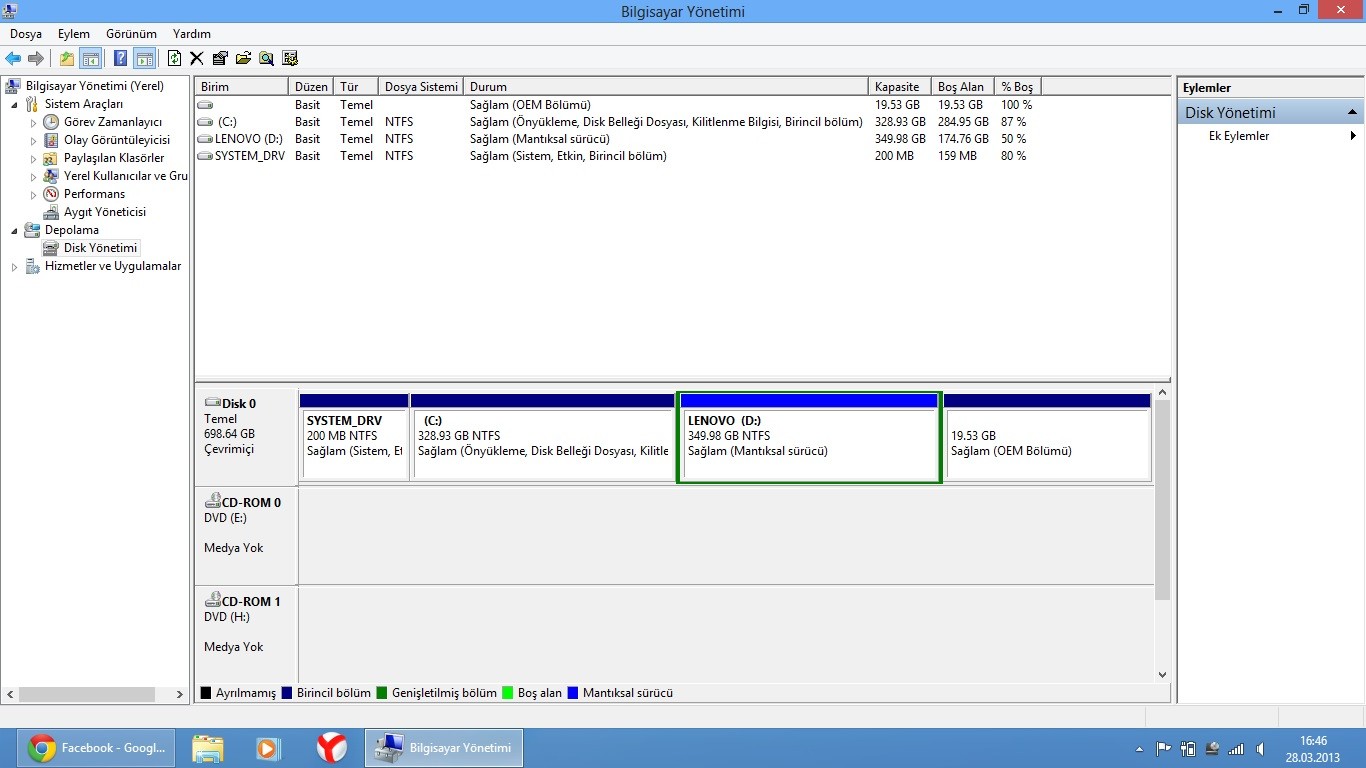Open Chrome Facebook window from taskbar
Screen dimensions: 1366x768
tap(96, 748)
